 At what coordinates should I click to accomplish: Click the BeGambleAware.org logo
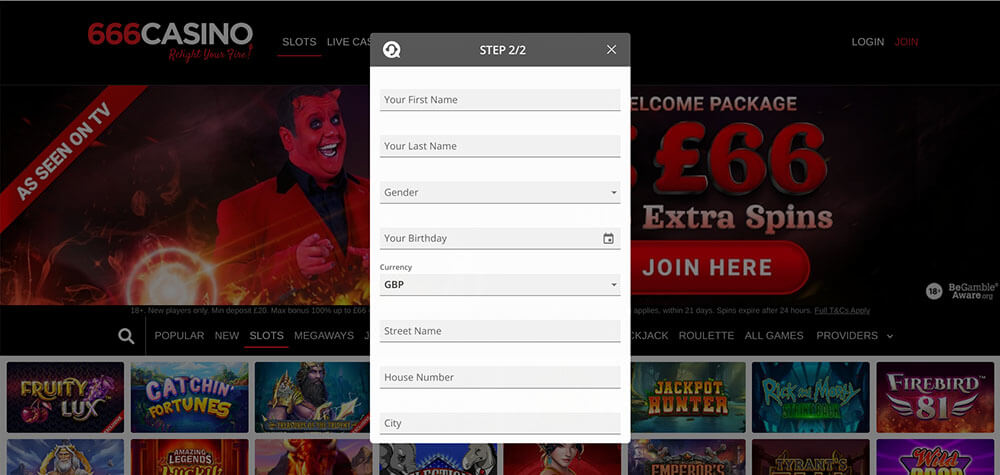(x=973, y=291)
